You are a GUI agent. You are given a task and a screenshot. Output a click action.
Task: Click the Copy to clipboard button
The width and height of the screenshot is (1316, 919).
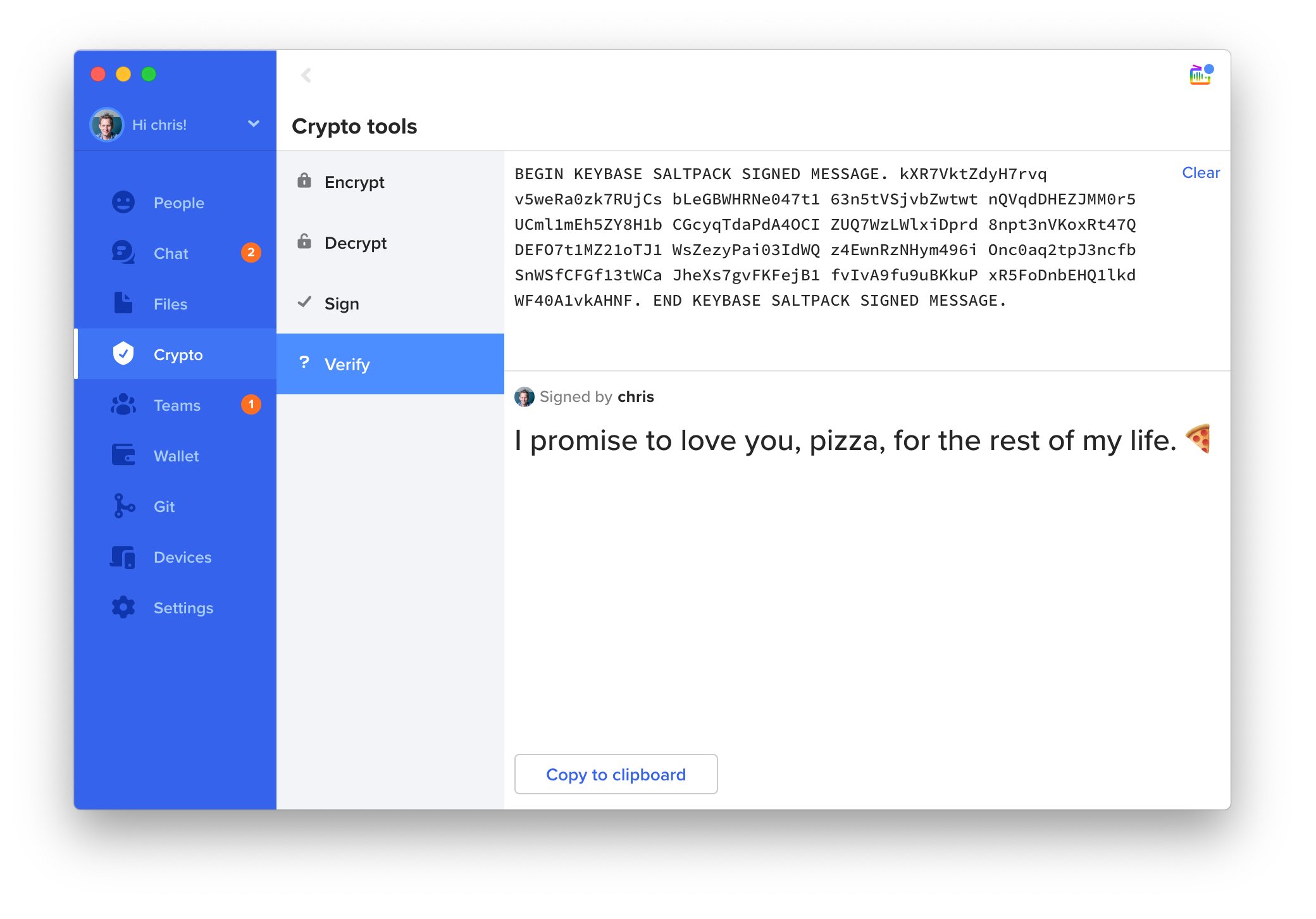coord(616,774)
